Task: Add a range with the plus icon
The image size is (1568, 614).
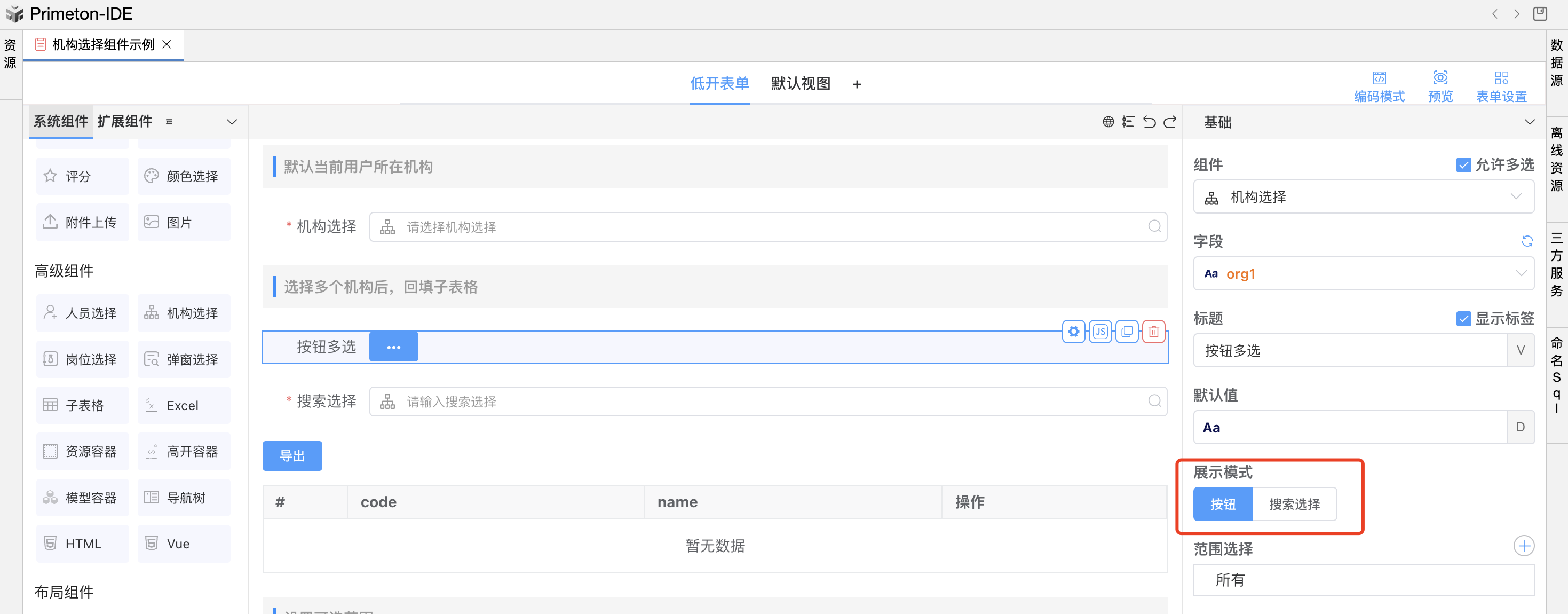Action: (x=1524, y=546)
